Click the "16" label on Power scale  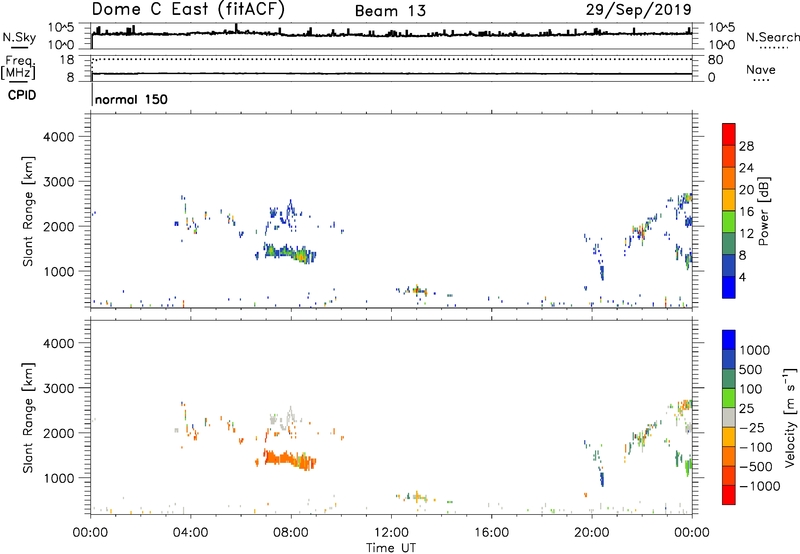click(746, 212)
